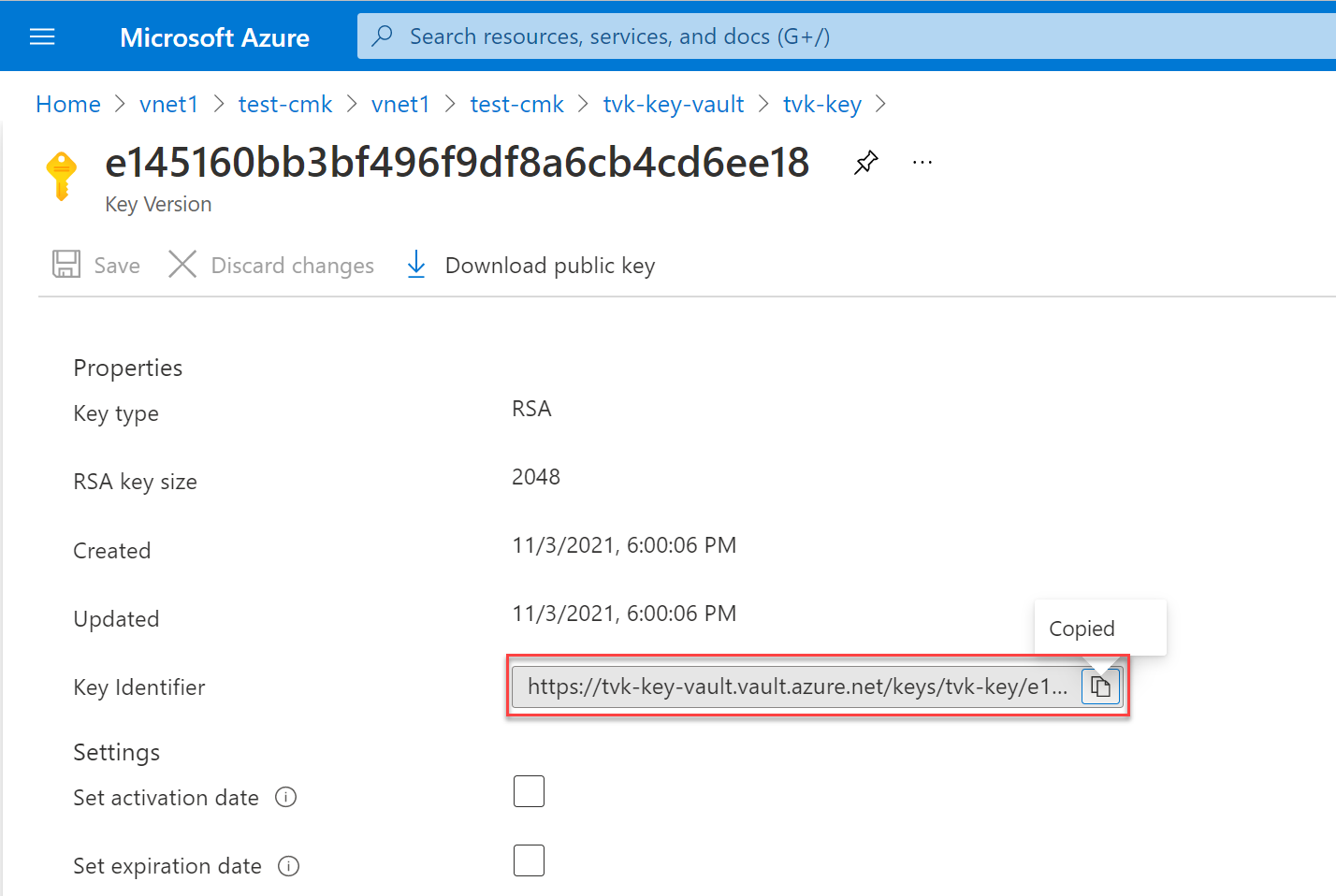
Task: Select the RSA key type value
Action: (531, 409)
